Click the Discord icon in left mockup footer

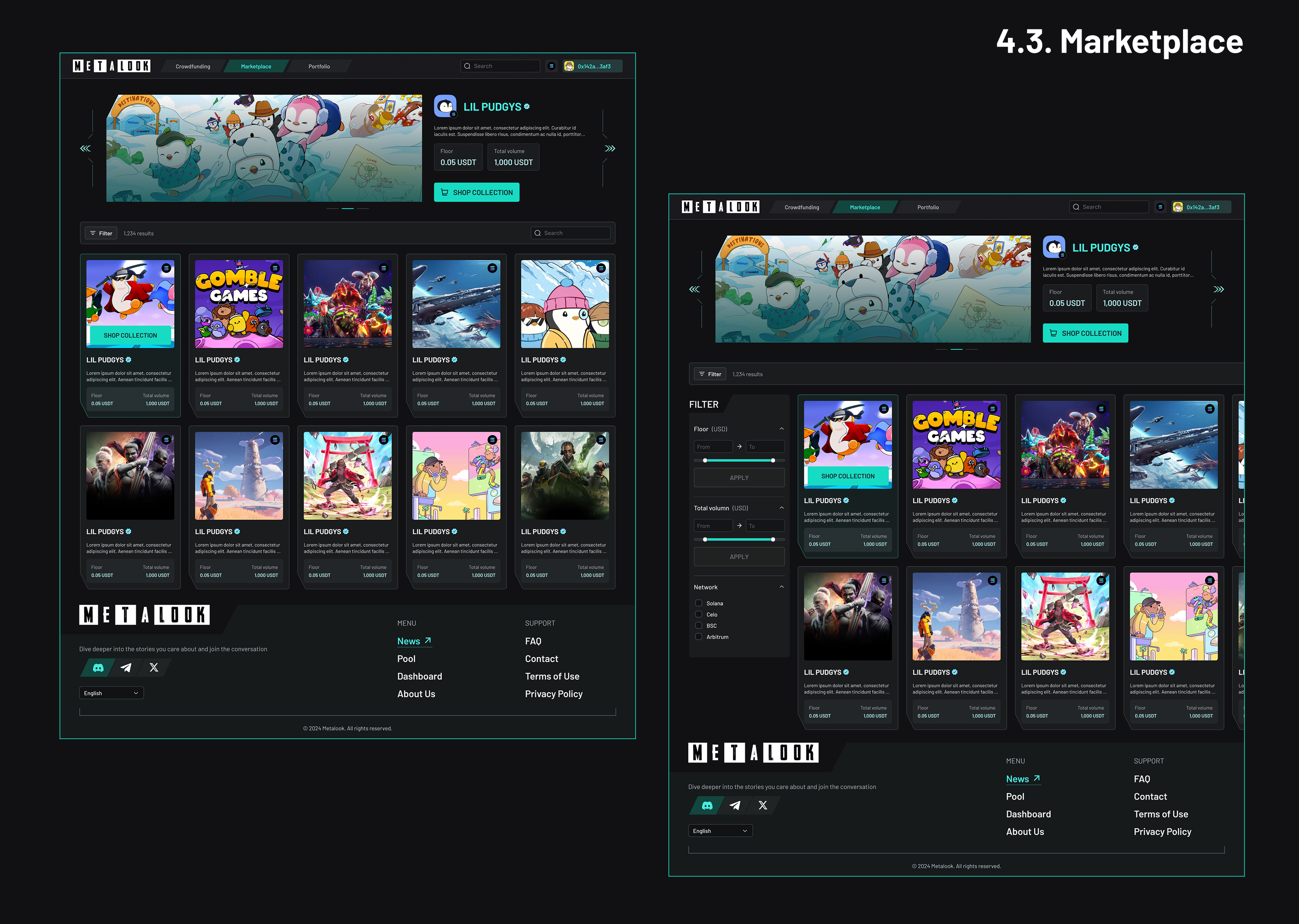click(x=98, y=667)
